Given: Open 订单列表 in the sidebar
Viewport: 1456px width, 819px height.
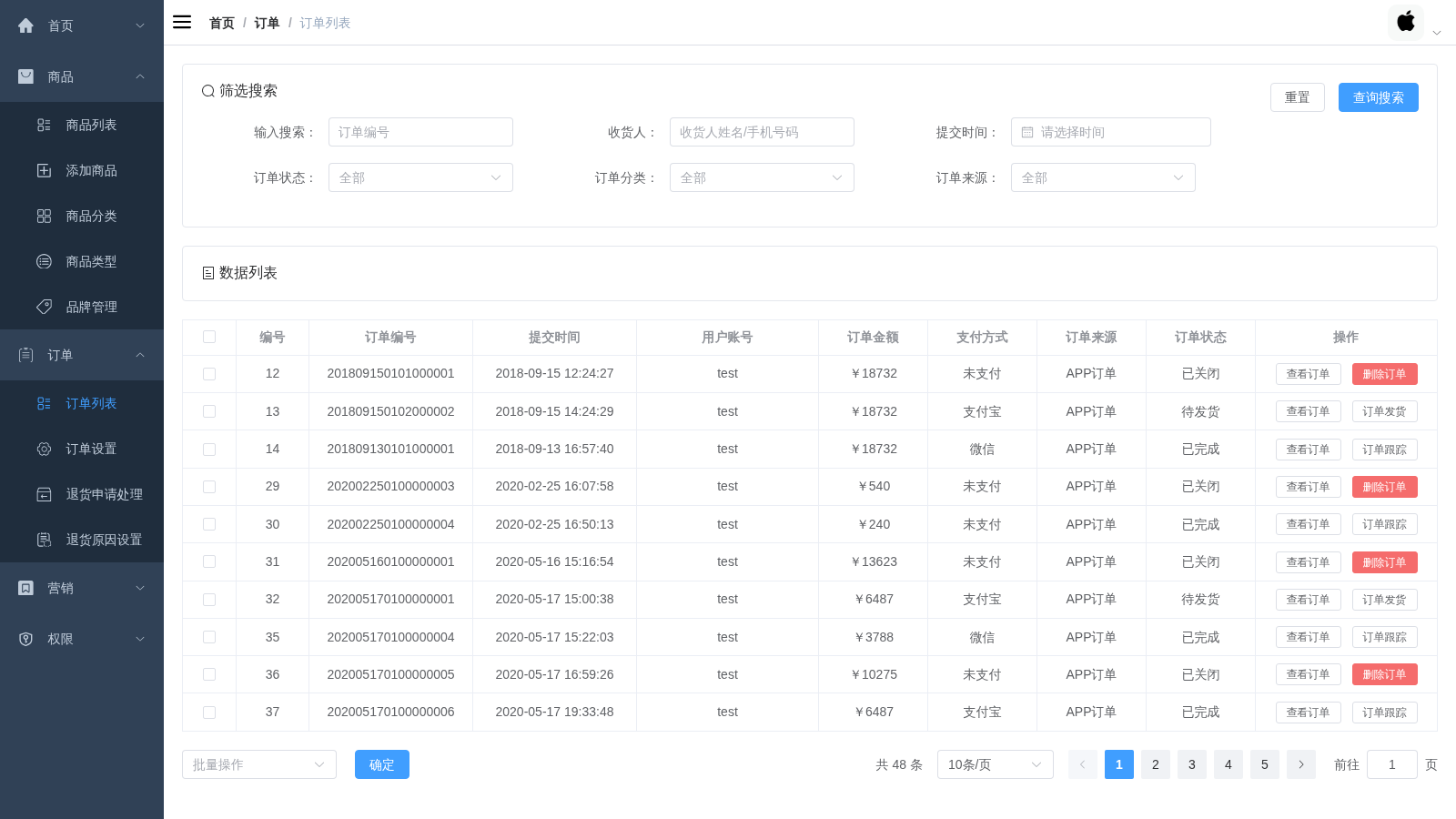Looking at the screenshot, I should coord(82,403).
